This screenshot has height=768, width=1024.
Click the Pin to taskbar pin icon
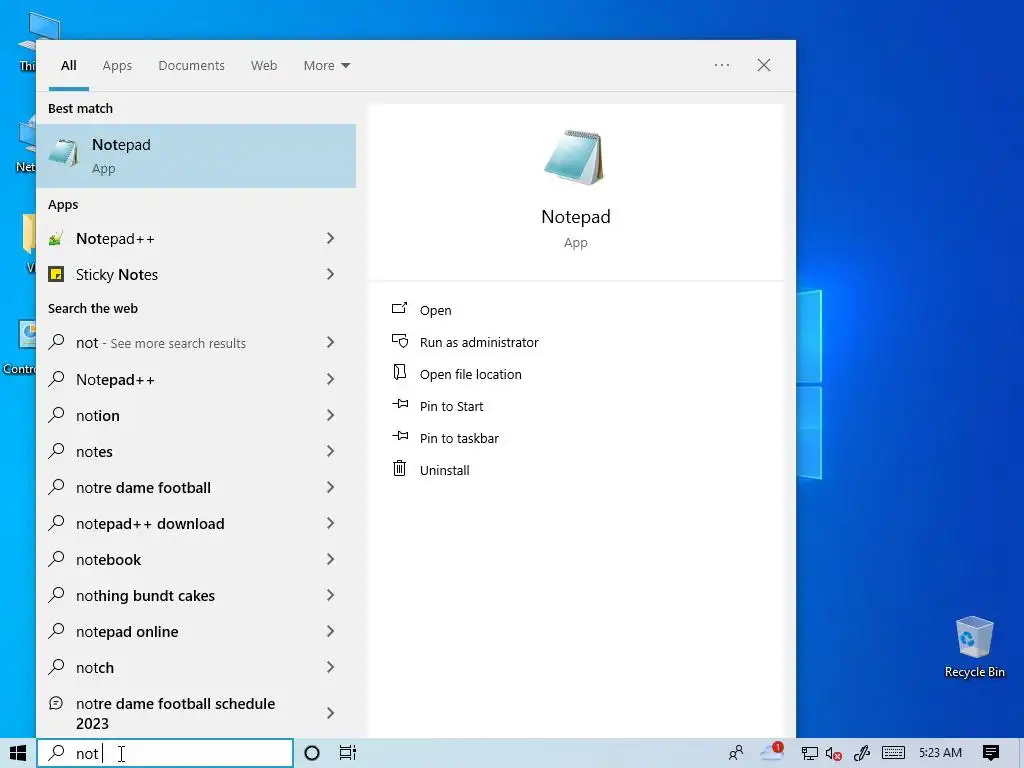click(x=400, y=436)
